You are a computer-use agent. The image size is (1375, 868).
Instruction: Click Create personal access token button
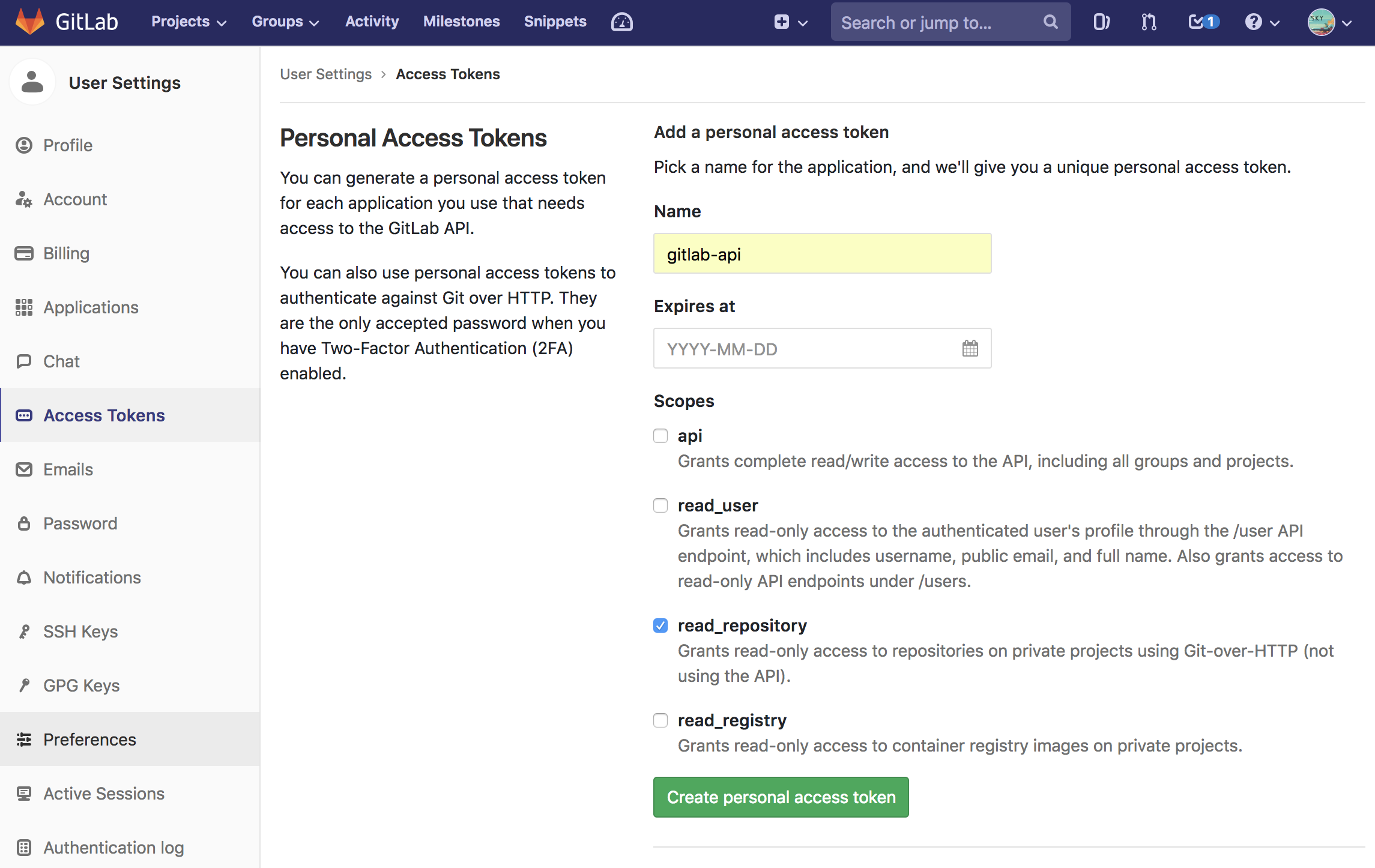[x=781, y=797]
